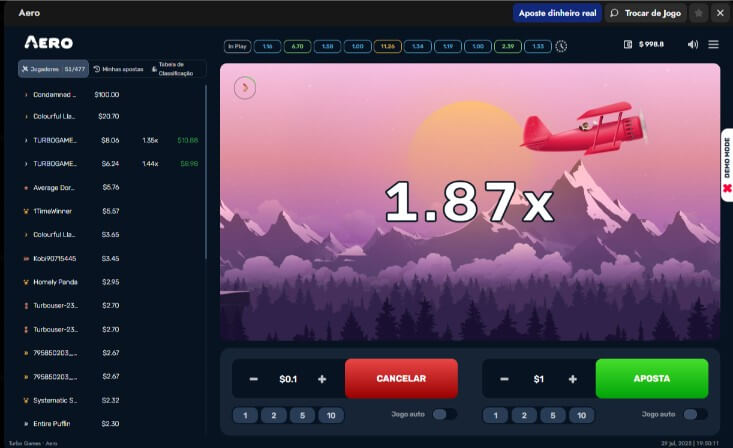Open Tabela de Classificação tab

pyautogui.click(x=177, y=69)
